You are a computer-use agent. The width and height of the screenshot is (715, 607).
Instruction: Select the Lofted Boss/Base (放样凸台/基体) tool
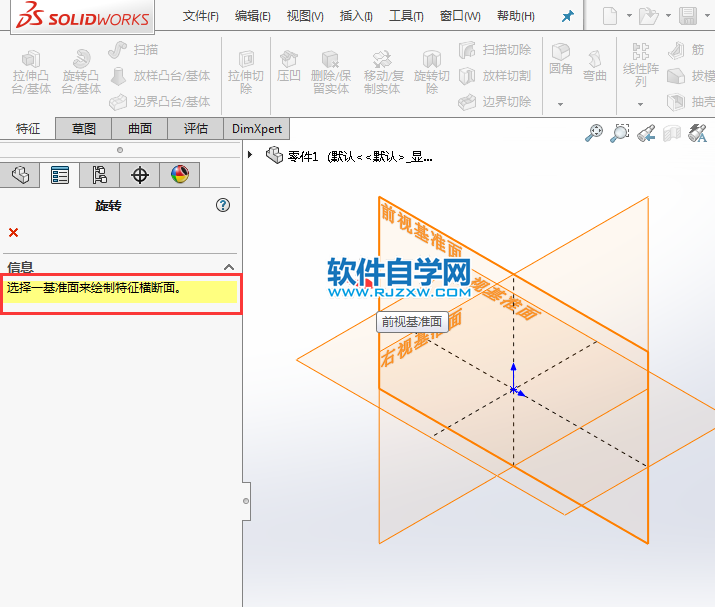click(x=160, y=76)
